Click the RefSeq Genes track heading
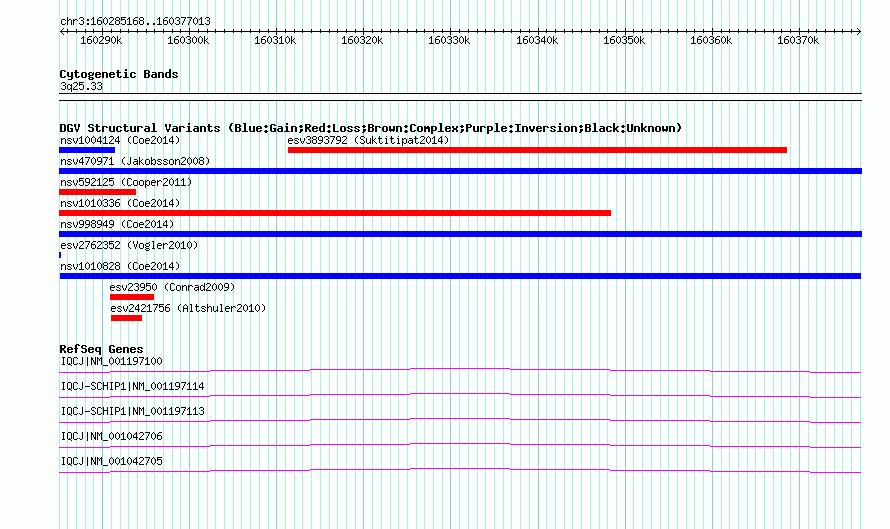This screenshot has width=890, height=529. (x=101, y=349)
